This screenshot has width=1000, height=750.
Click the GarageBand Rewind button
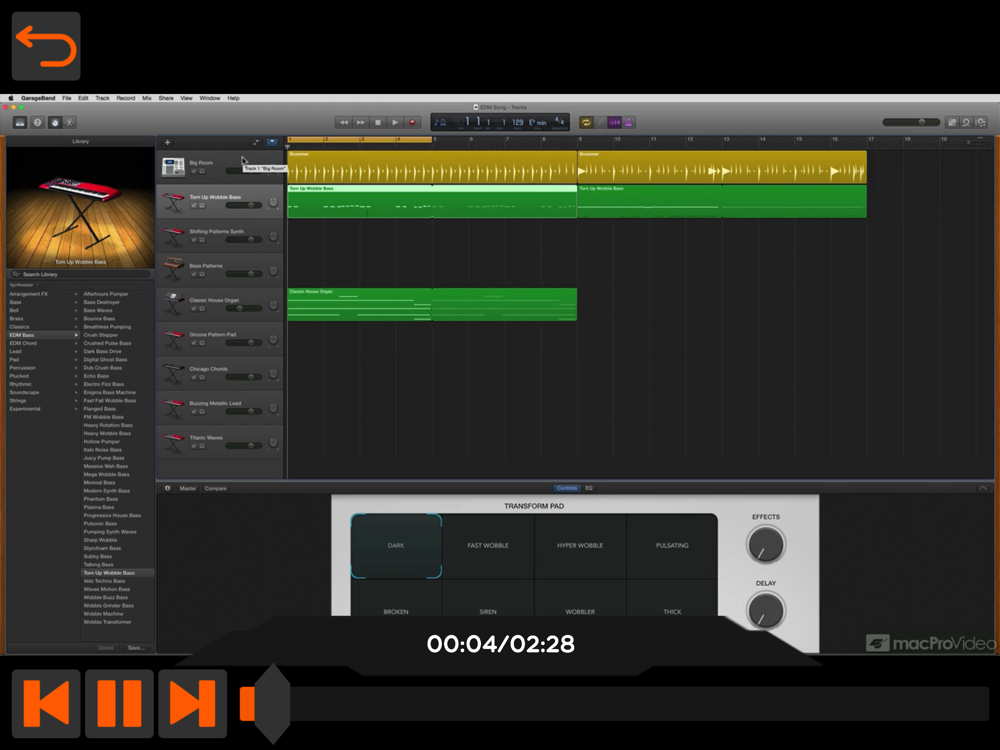(x=343, y=122)
